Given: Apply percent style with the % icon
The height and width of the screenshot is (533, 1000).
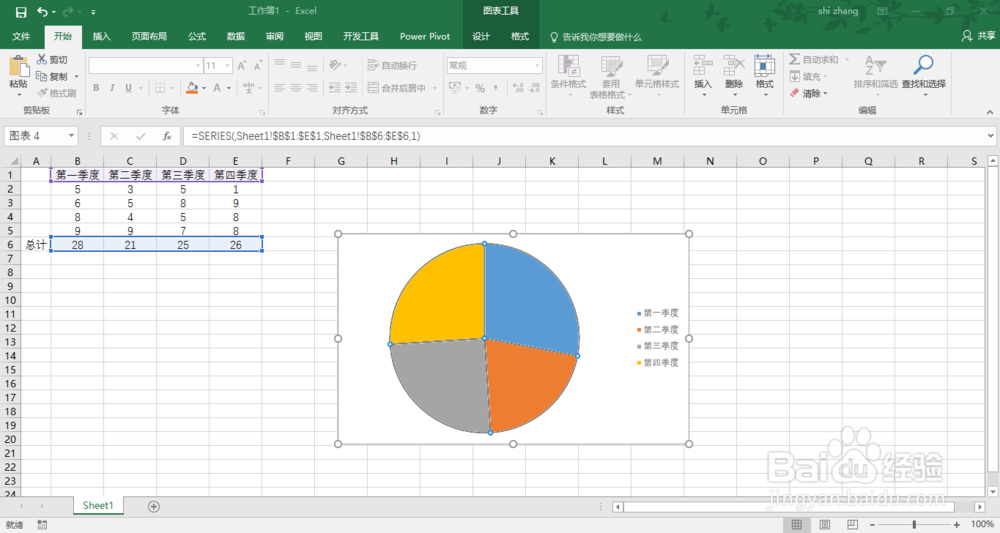Looking at the screenshot, I should (480, 88).
